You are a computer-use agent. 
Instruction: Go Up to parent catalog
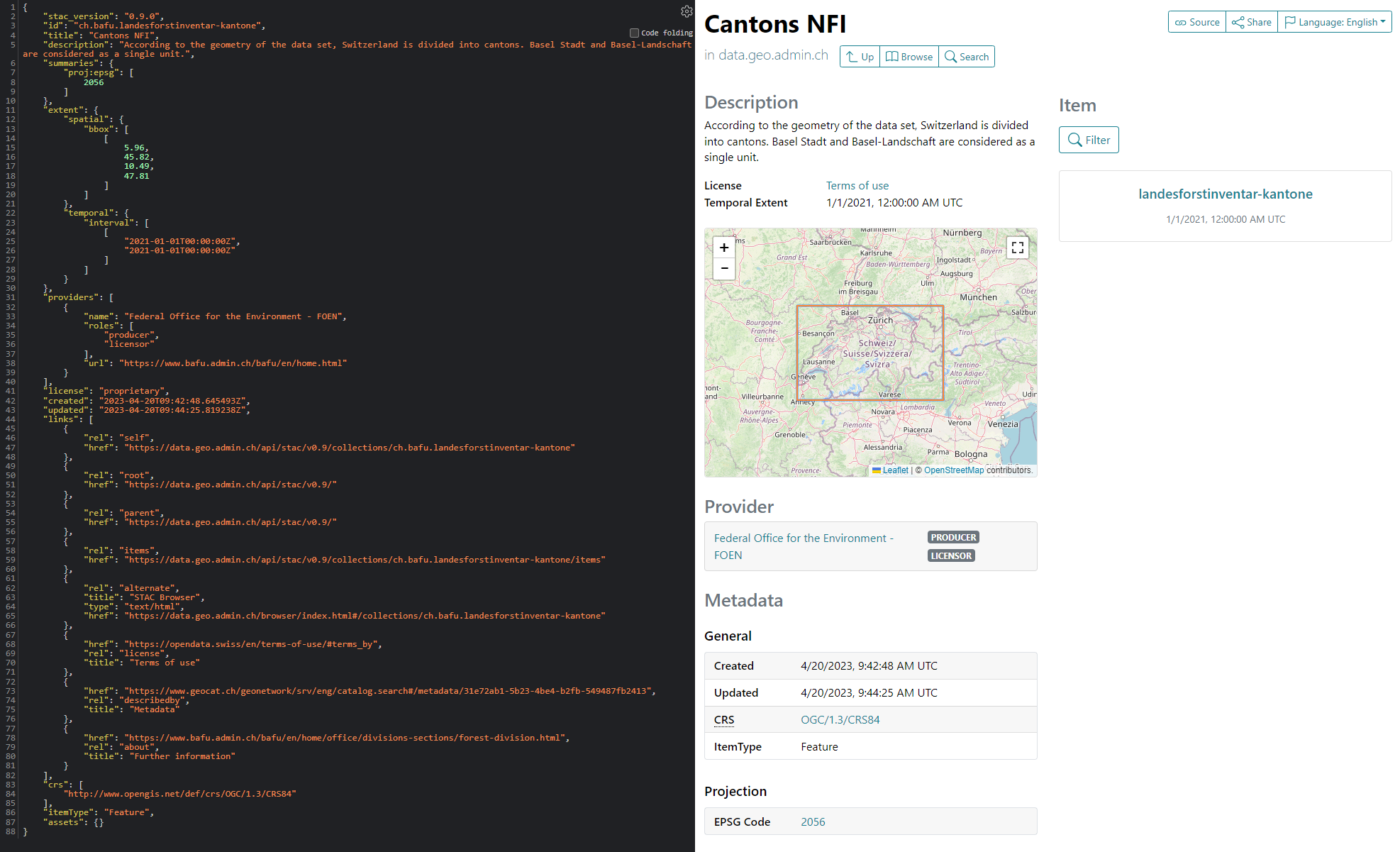(860, 57)
